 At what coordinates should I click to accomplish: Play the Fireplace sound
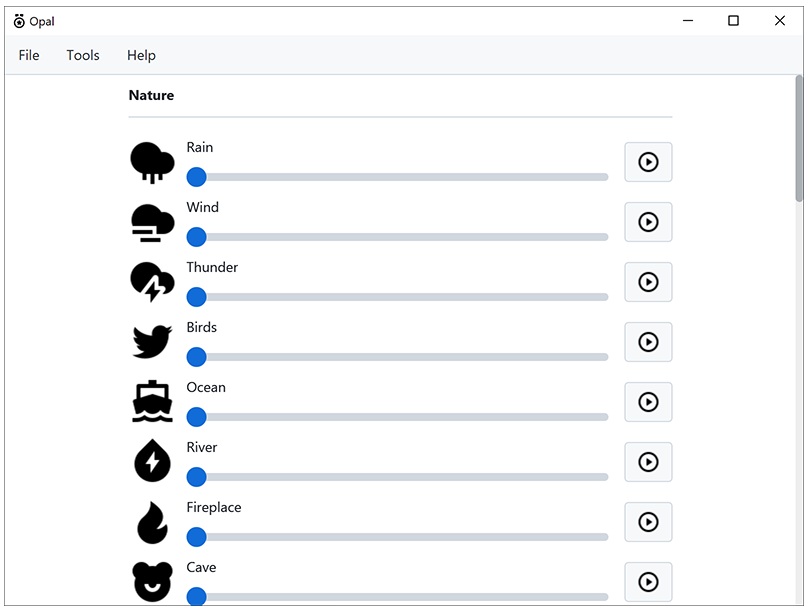coord(648,522)
